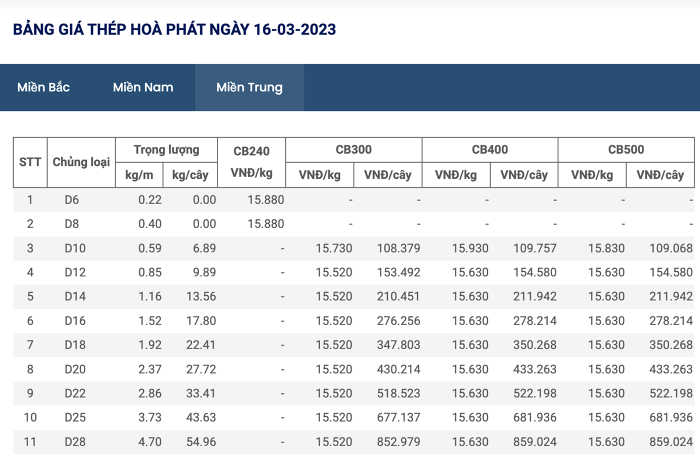
Task: Select the D6 row type cell
Action: [x=72, y=199]
